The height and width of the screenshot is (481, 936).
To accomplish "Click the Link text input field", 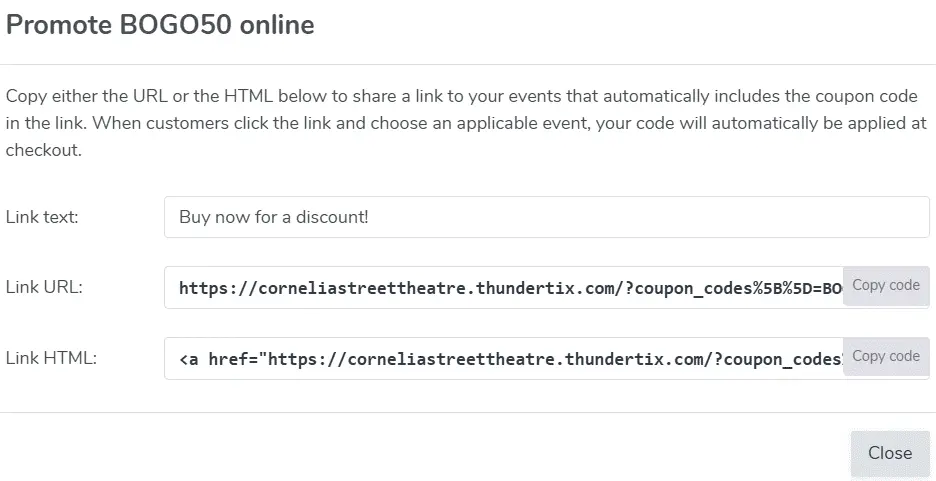I will pos(546,216).
